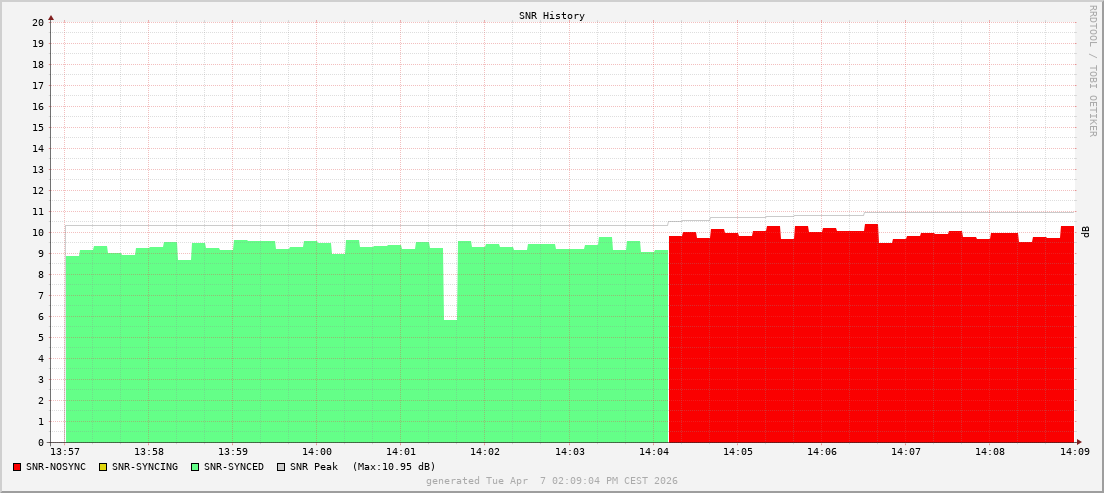Image resolution: width=1104 pixels, height=493 pixels.
Task: Click the 14:04 time axis label
Action: (x=653, y=452)
